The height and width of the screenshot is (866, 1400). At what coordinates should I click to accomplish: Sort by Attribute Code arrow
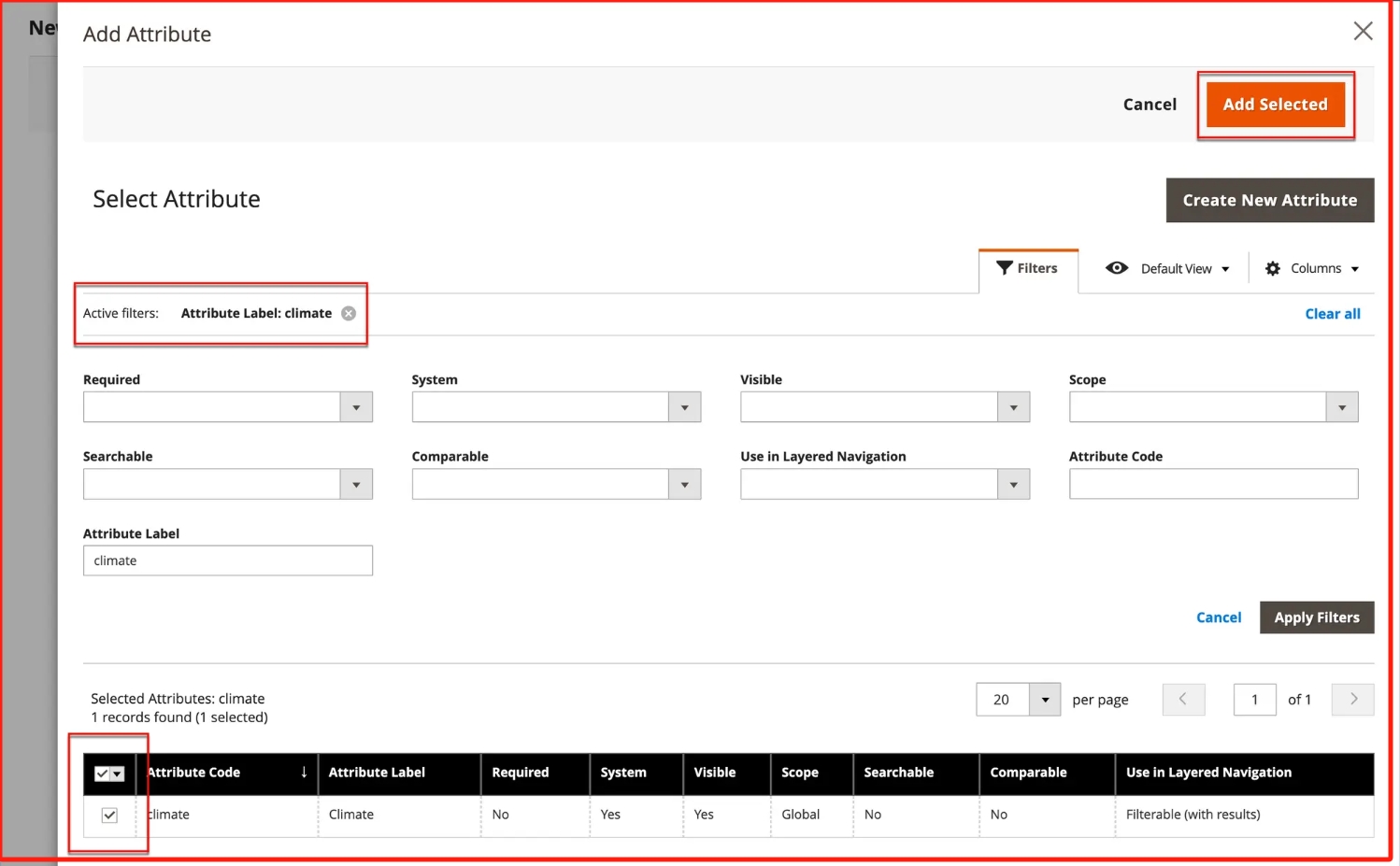coord(304,773)
